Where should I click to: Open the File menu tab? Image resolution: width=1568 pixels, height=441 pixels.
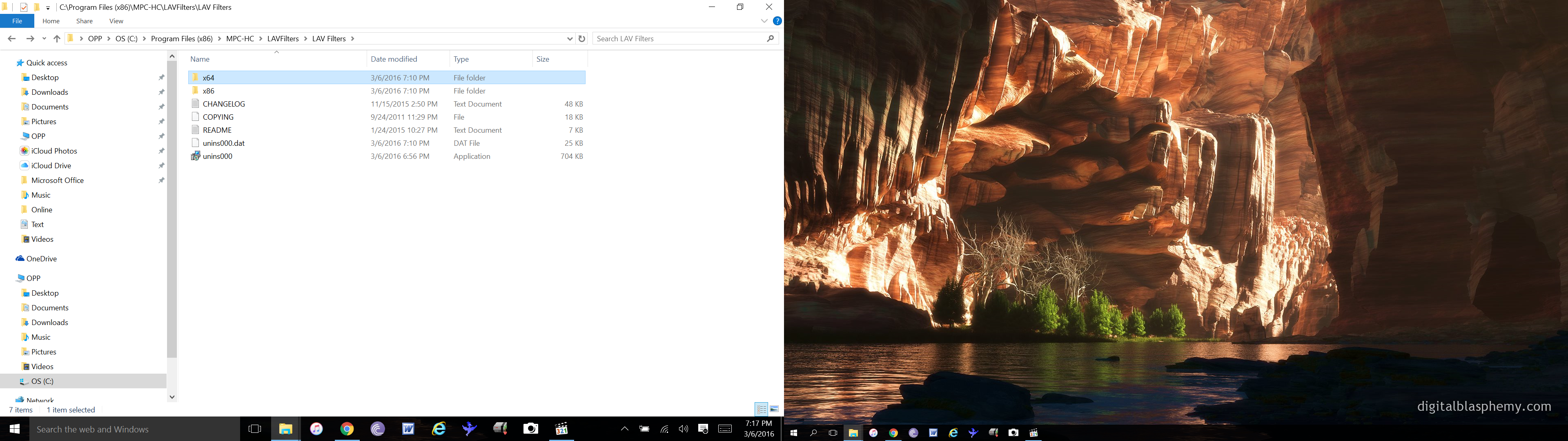click(17, 21)
